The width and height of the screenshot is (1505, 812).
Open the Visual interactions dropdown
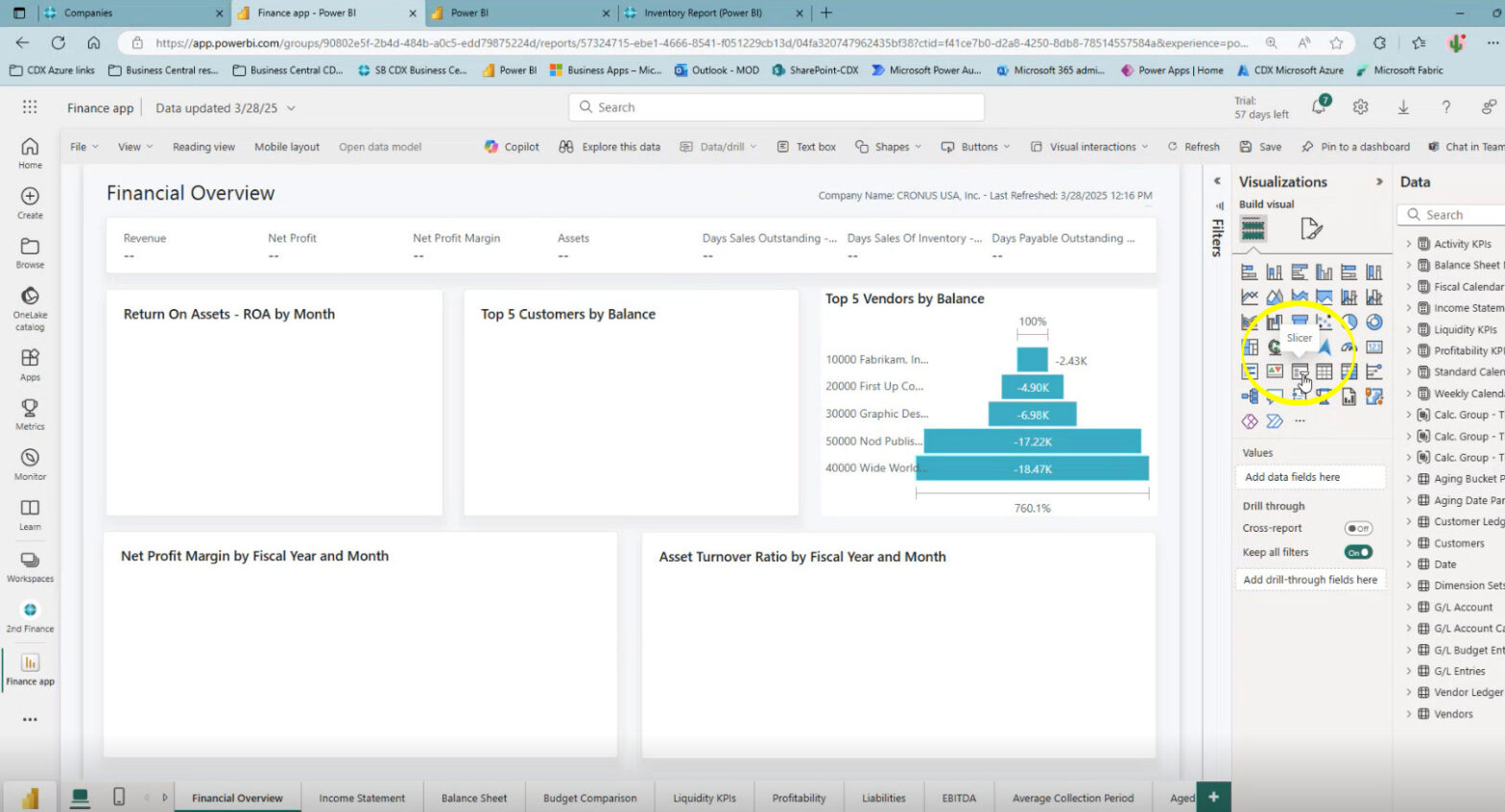(x=1089, y=147)
